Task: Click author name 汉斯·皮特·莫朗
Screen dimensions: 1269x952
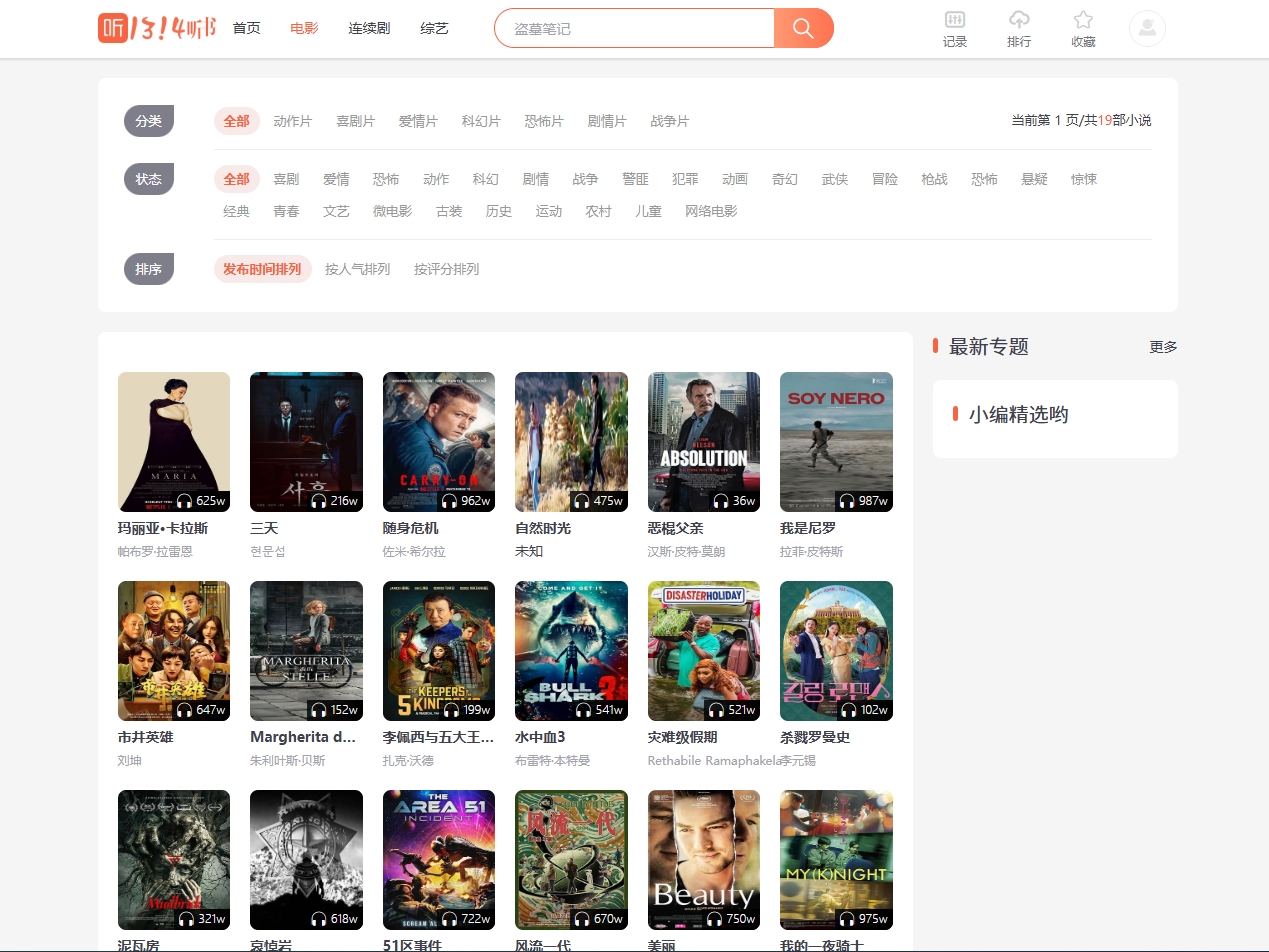Action: pyautogui.click(x=686, y=552)
